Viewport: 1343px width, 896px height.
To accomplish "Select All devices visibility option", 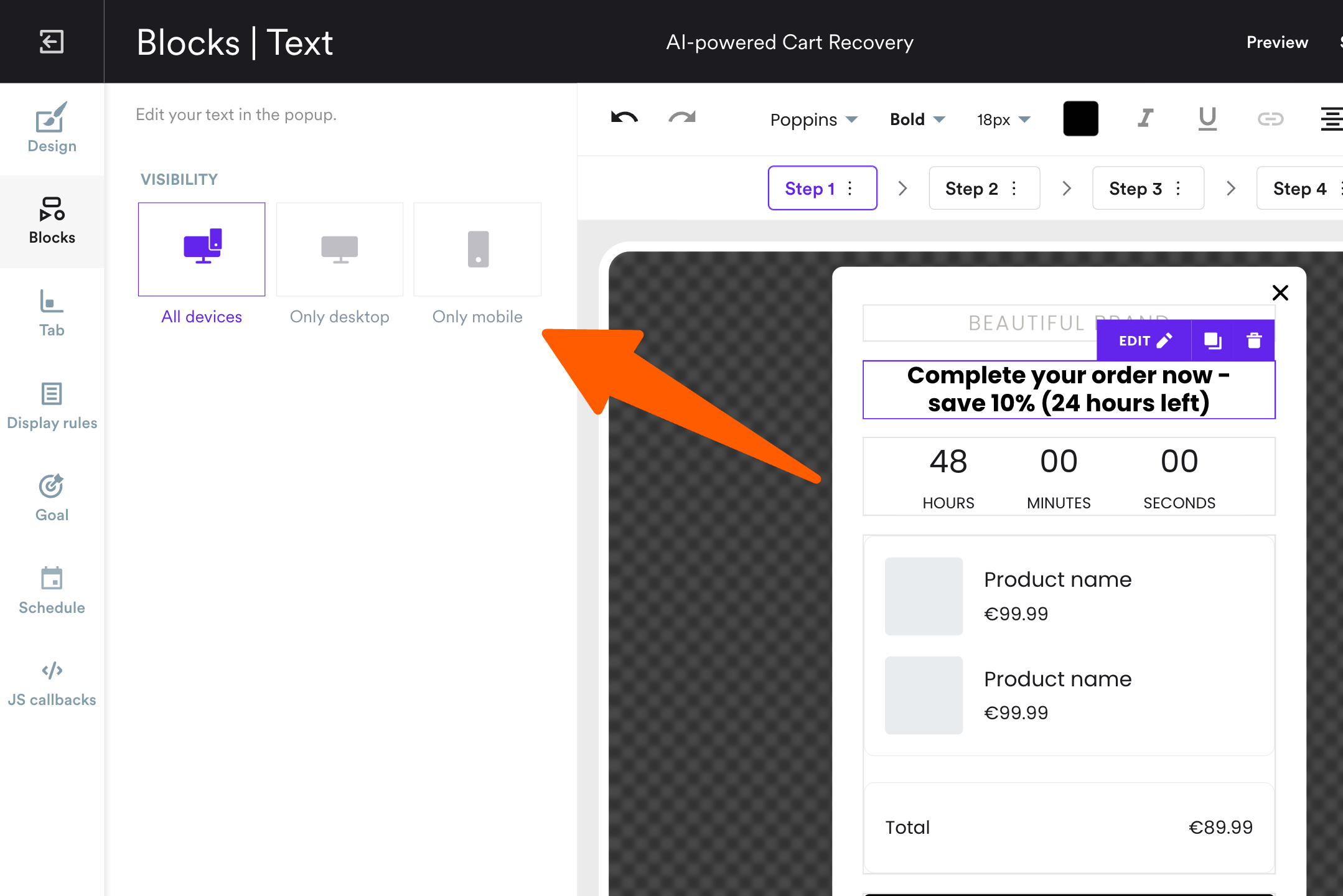I will [202, 250].
